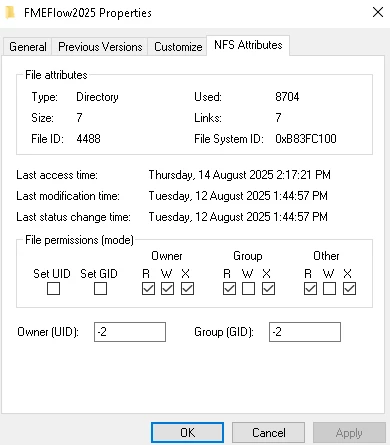Click the Group (GID) input field

coord(305,332)
